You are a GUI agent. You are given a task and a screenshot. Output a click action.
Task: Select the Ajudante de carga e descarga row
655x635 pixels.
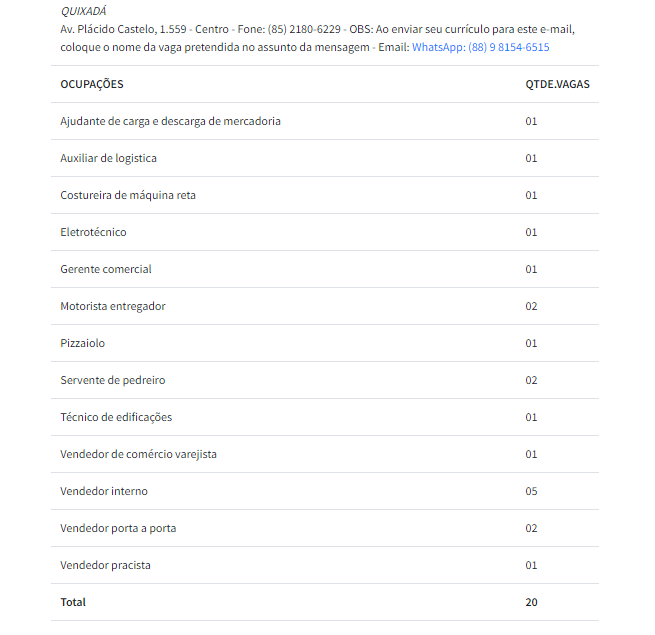(x=170, y=121)
